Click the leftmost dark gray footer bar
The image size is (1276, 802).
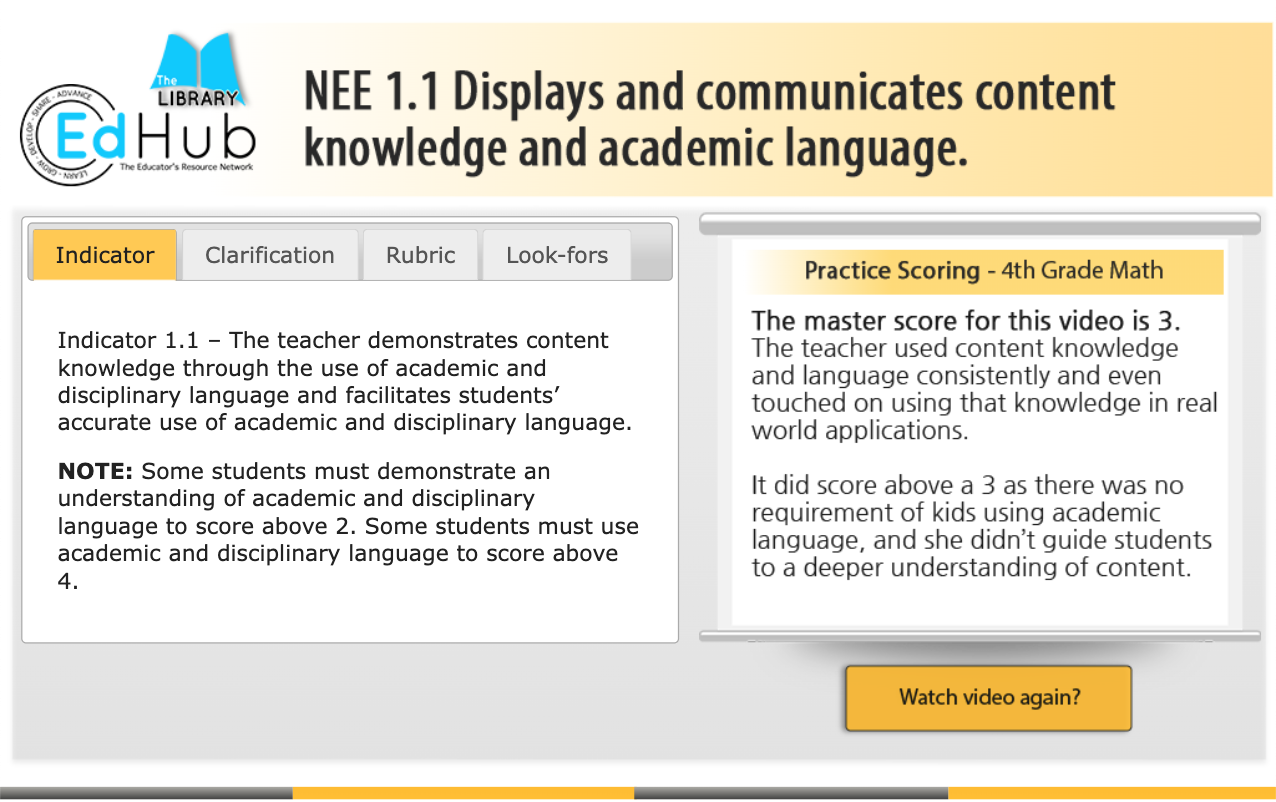tap(146, 793)
